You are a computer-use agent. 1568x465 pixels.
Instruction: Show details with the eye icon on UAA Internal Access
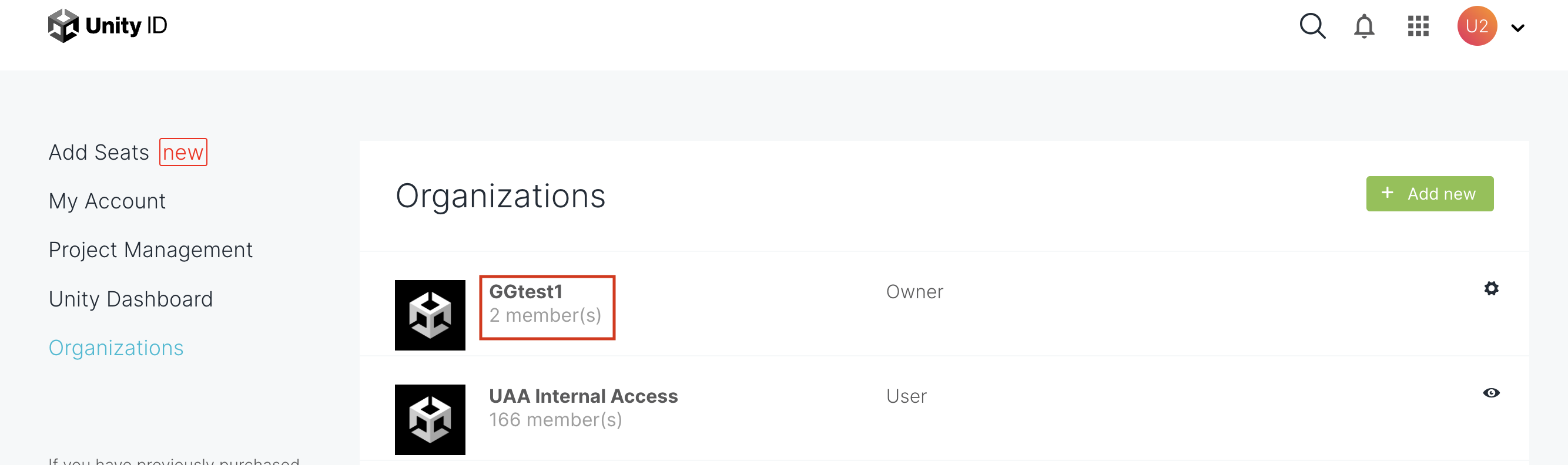click(x=1490, y=393)
